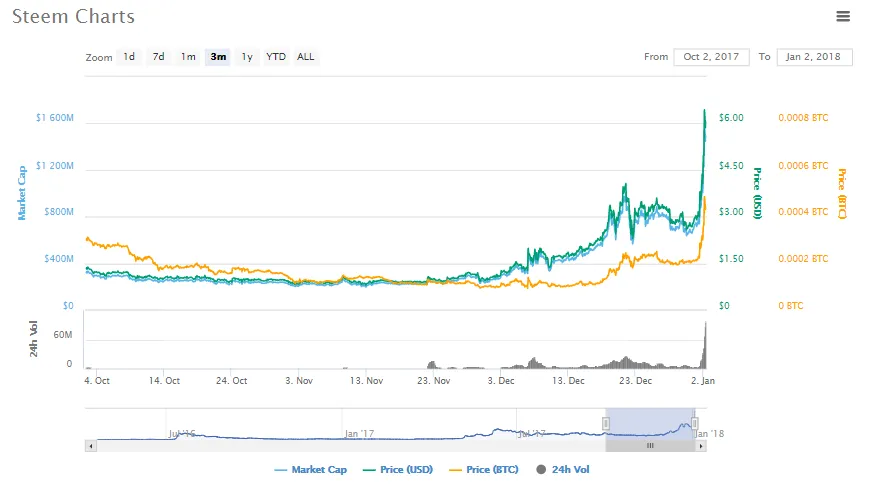Click the shaded navigator selection window
Screen dimensions: 879x485
point(650,424)
